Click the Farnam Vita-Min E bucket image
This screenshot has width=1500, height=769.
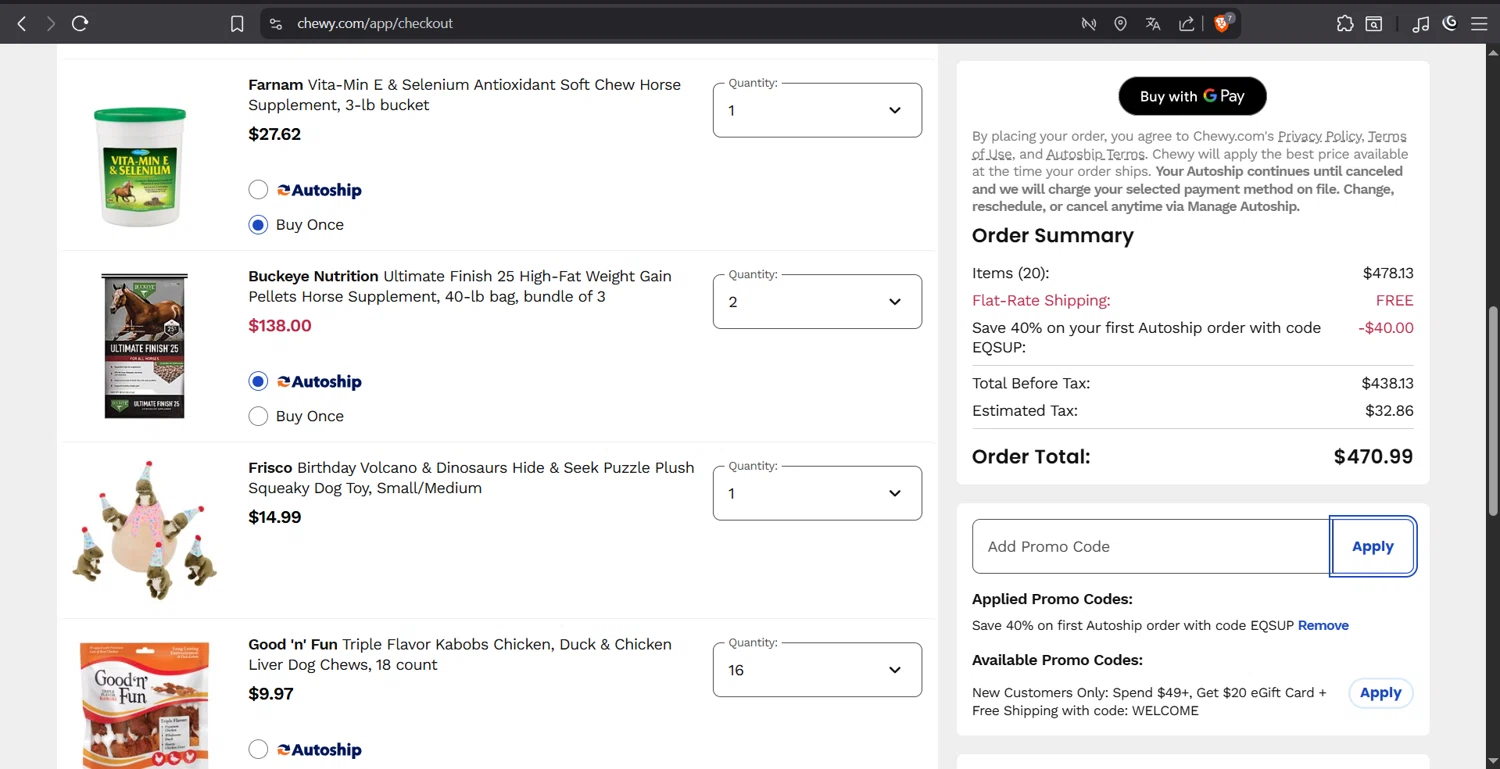(140, 165)
